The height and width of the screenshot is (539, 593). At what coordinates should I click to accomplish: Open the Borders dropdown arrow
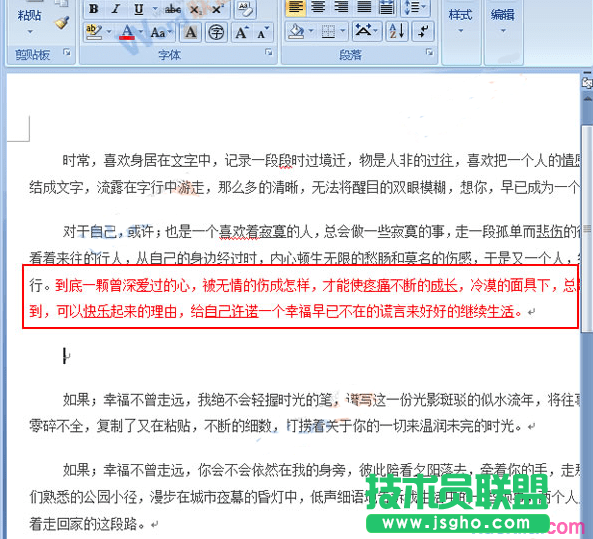(x=343, y=31)
